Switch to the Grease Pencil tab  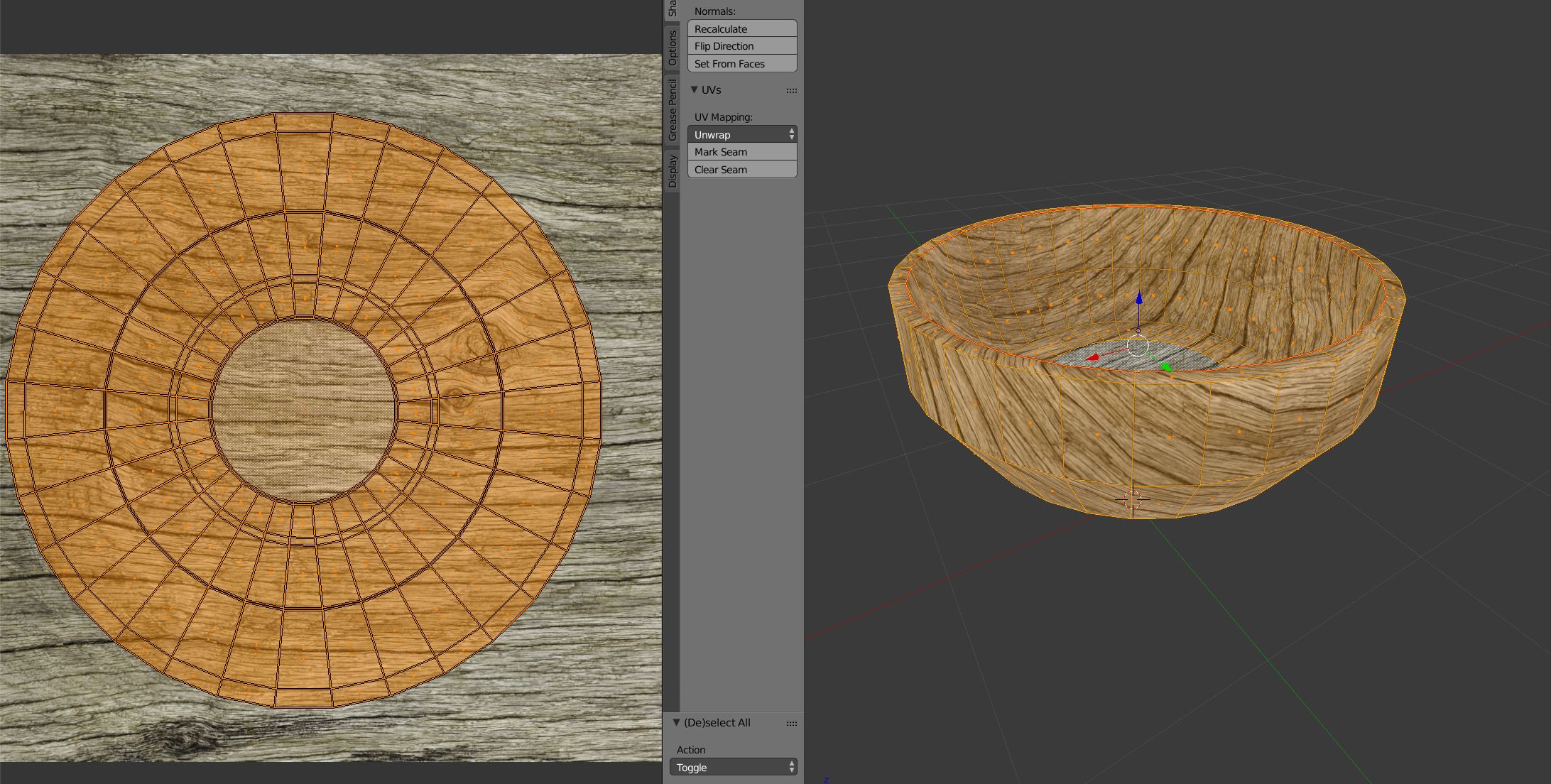[672, 110]
